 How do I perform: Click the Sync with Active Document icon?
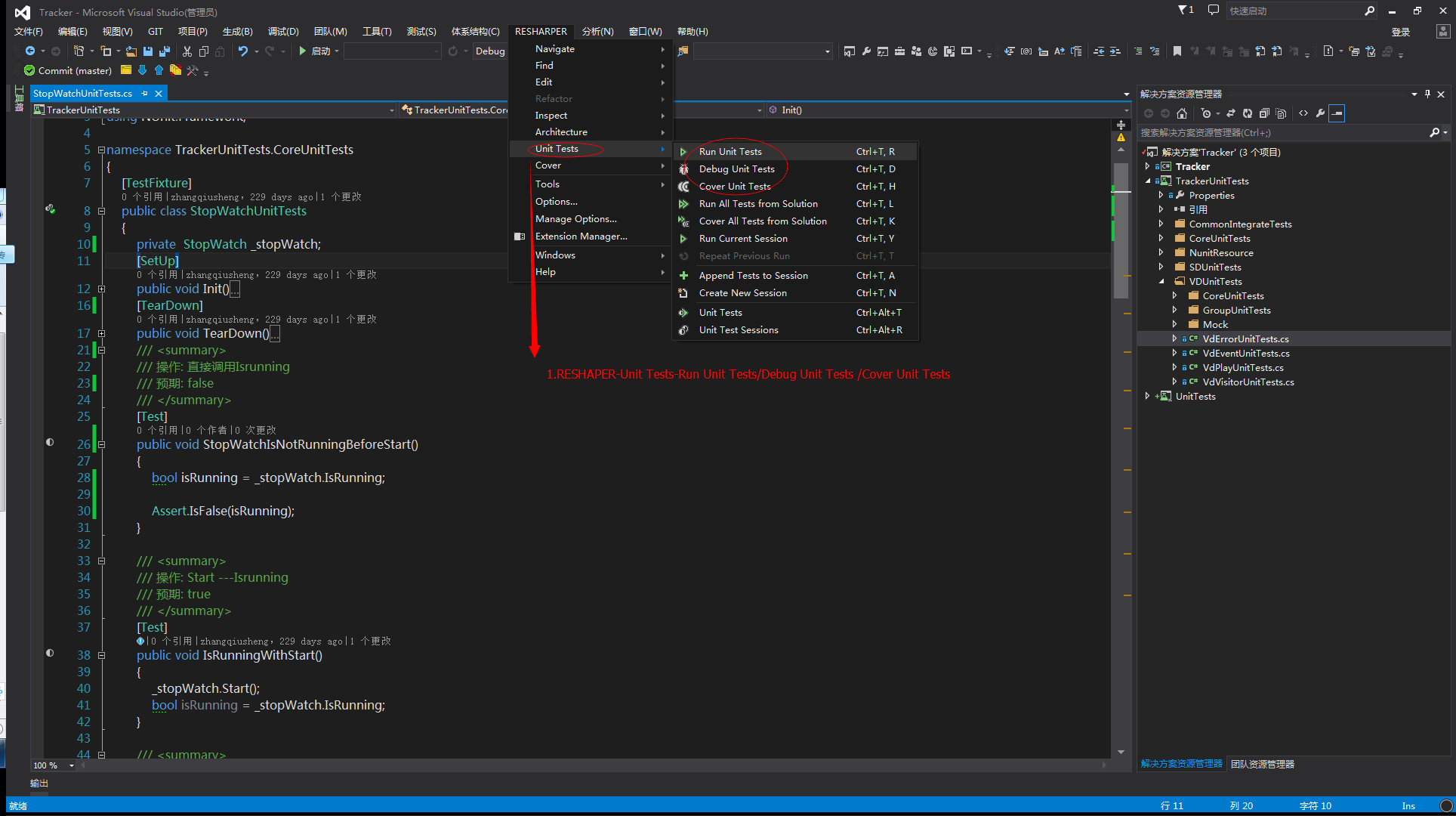(1231, 113)
